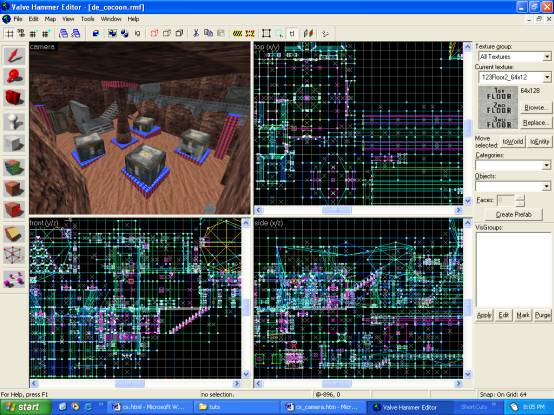Click the scissors Cut icon
This screenshot has height=415, width=554.
pyautogui.click(x=196, y=34)
